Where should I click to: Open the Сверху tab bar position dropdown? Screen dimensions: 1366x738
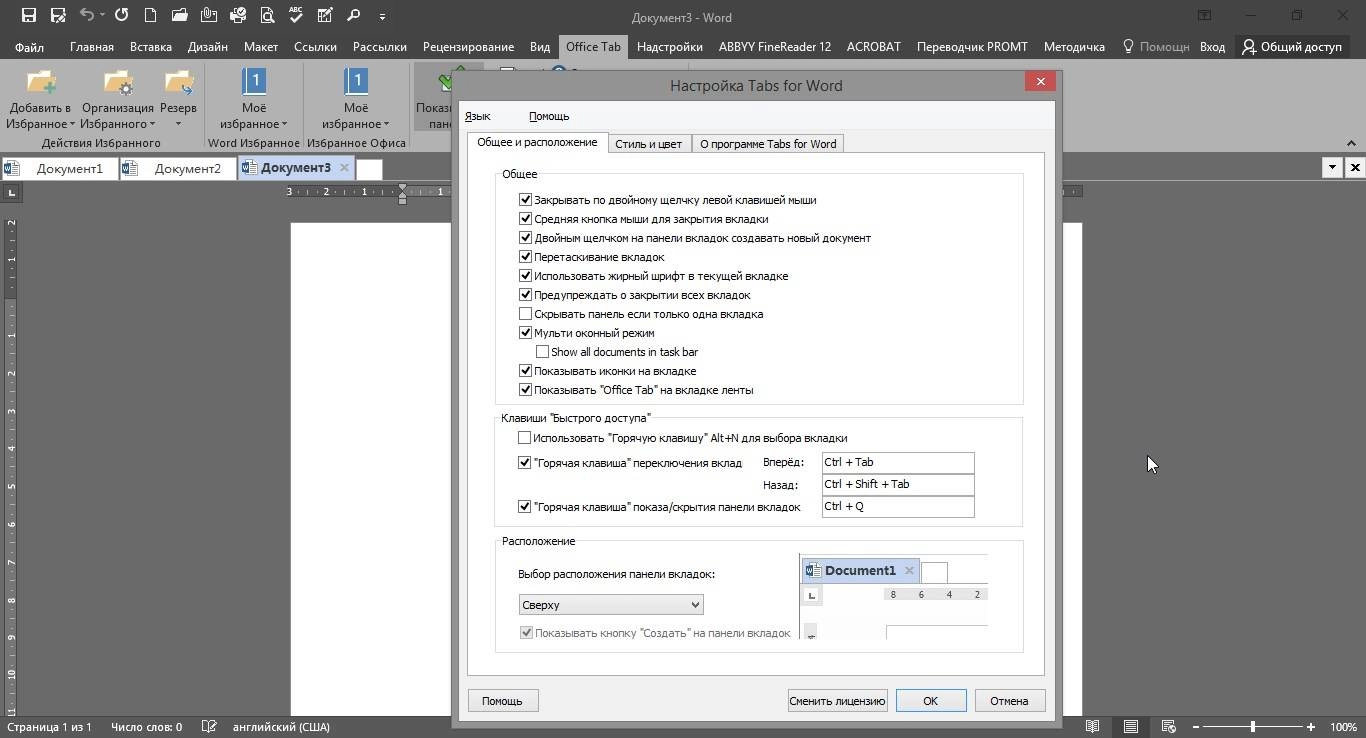click(x=611, y=605)
